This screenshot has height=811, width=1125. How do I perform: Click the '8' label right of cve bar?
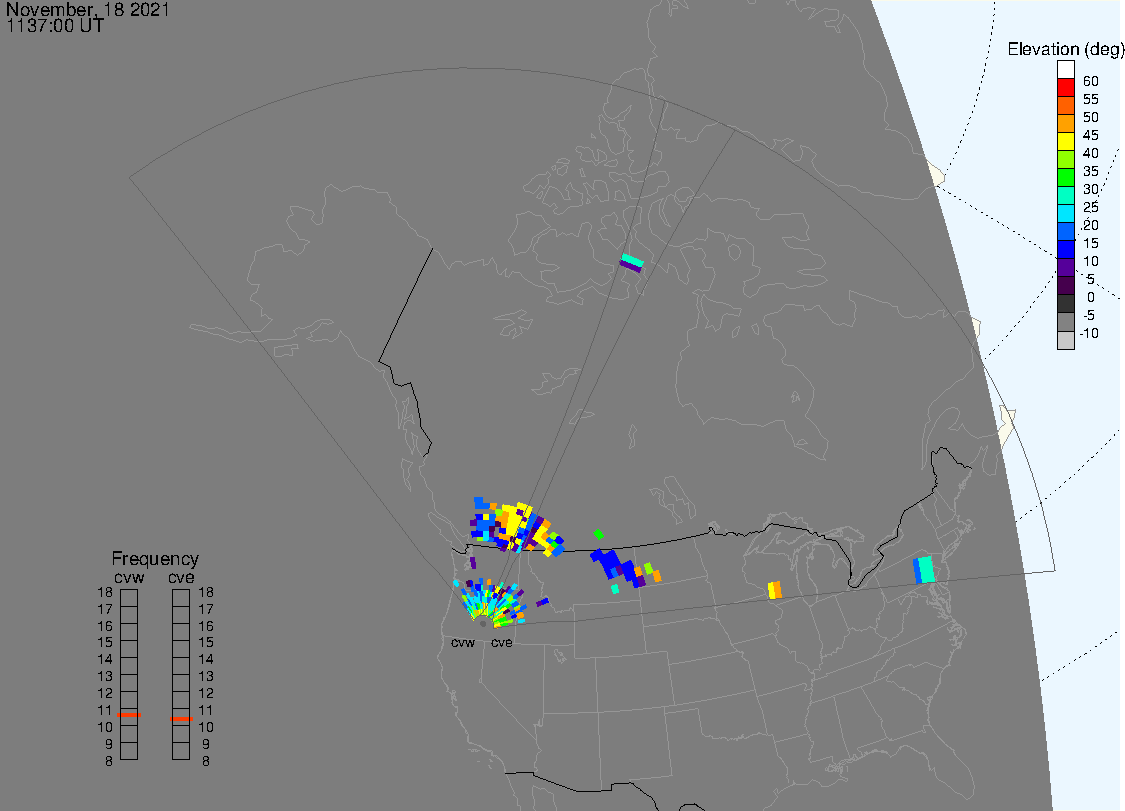[206, 761]
